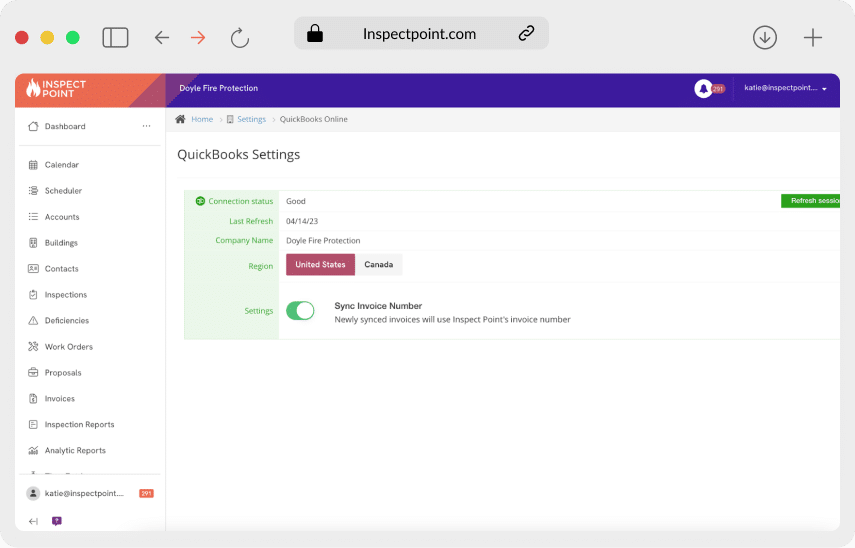Click the notification bell icon in header
The height and width of the screenshot is (548, 855).
(703, 89)
